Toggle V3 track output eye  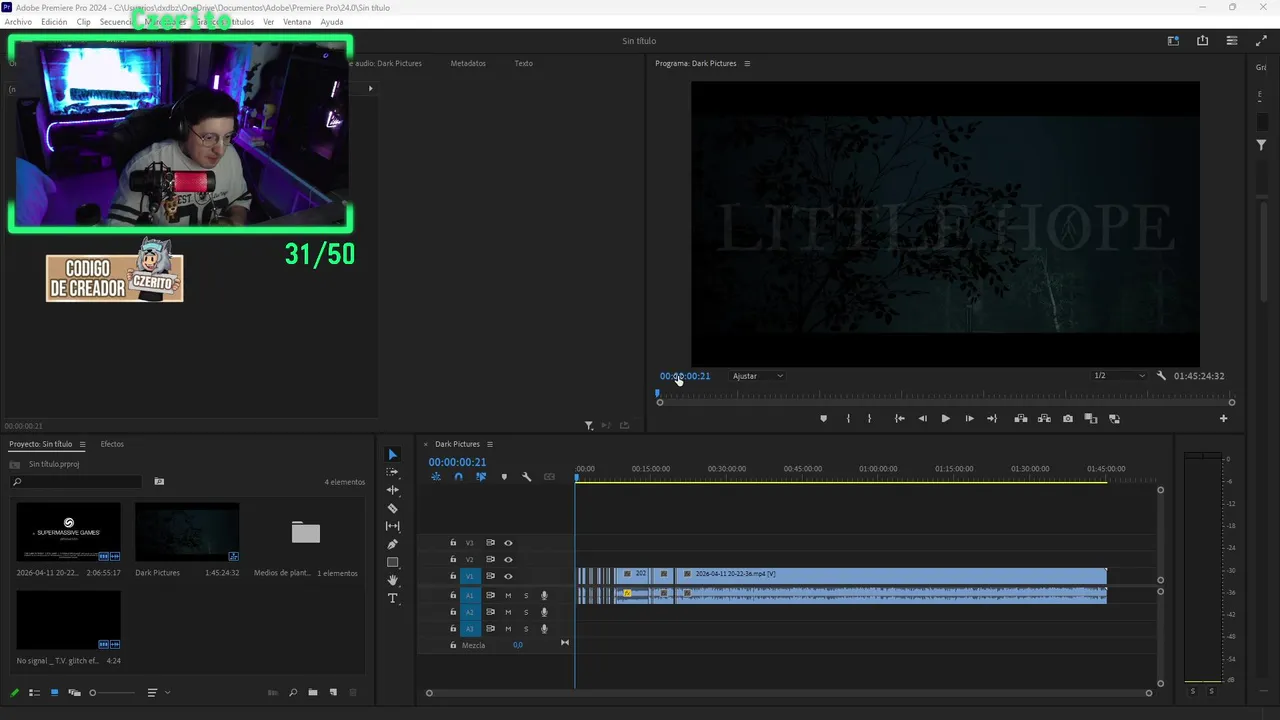pos(508,543)
